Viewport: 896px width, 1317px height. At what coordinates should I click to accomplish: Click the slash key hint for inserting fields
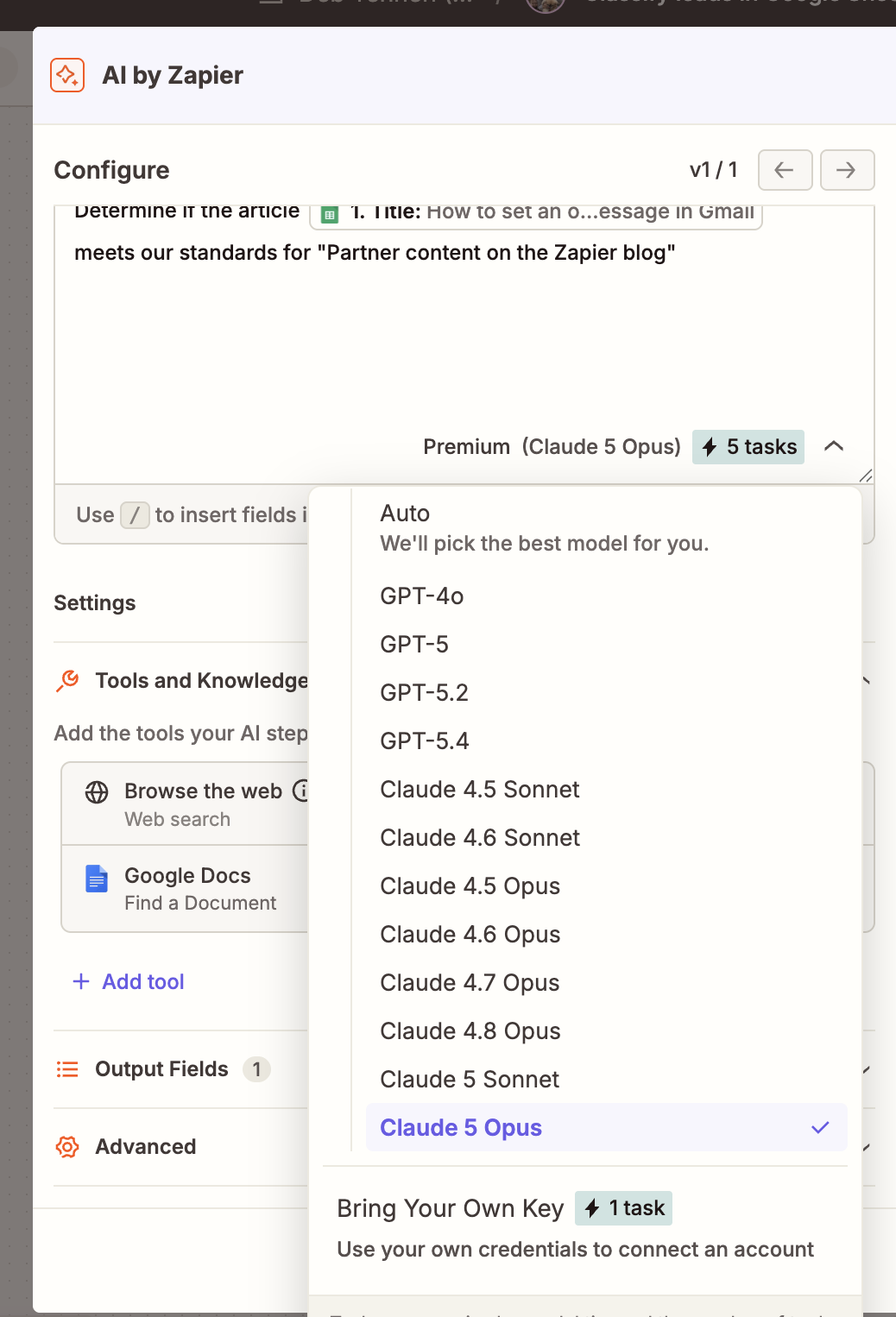pyautogui.click(x=135, y=515)
